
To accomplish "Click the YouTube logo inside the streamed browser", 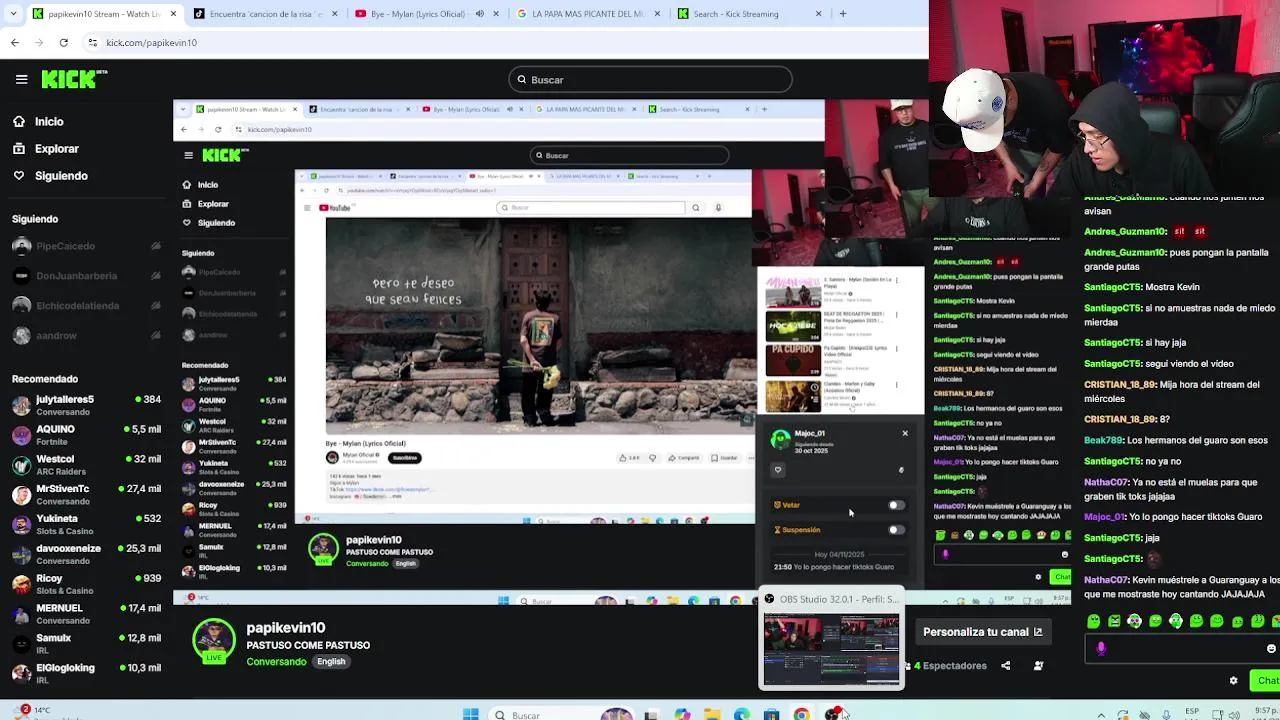I will tap(335, 208).
